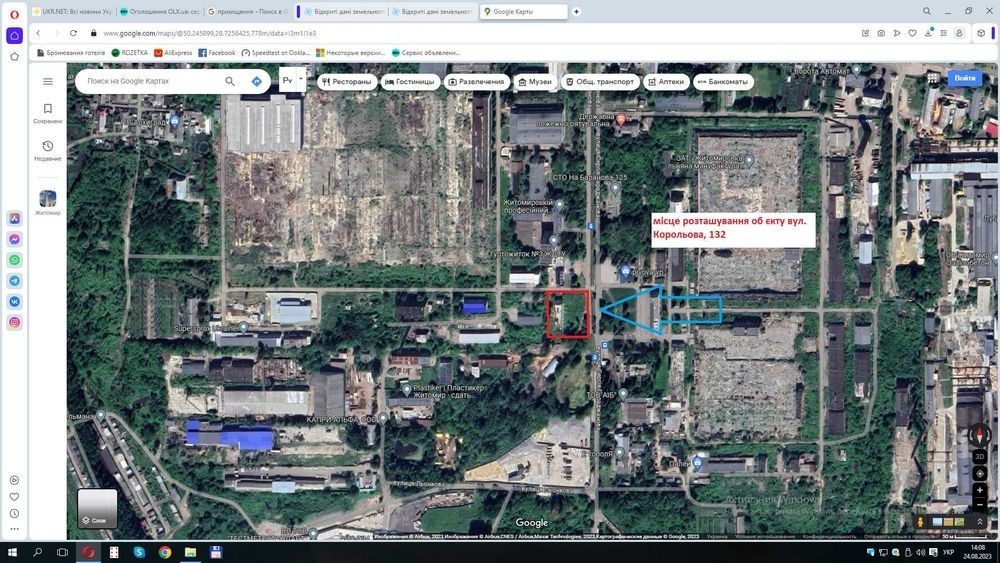Open the Google Maps hamburger menu
1000x563 pixels.
48,82
